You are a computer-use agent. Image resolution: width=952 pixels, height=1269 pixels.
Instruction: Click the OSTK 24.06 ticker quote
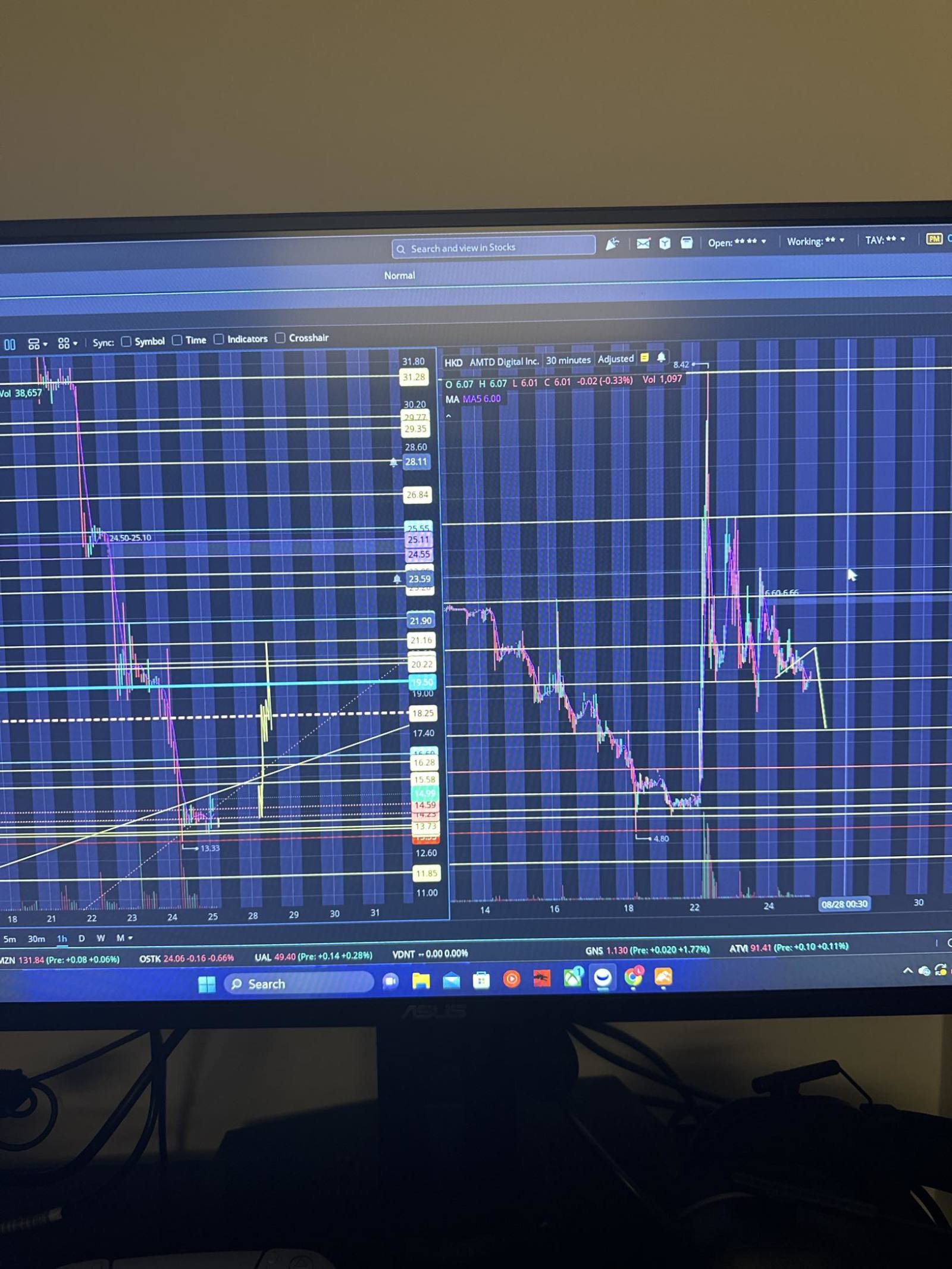(x=187, y=958)
